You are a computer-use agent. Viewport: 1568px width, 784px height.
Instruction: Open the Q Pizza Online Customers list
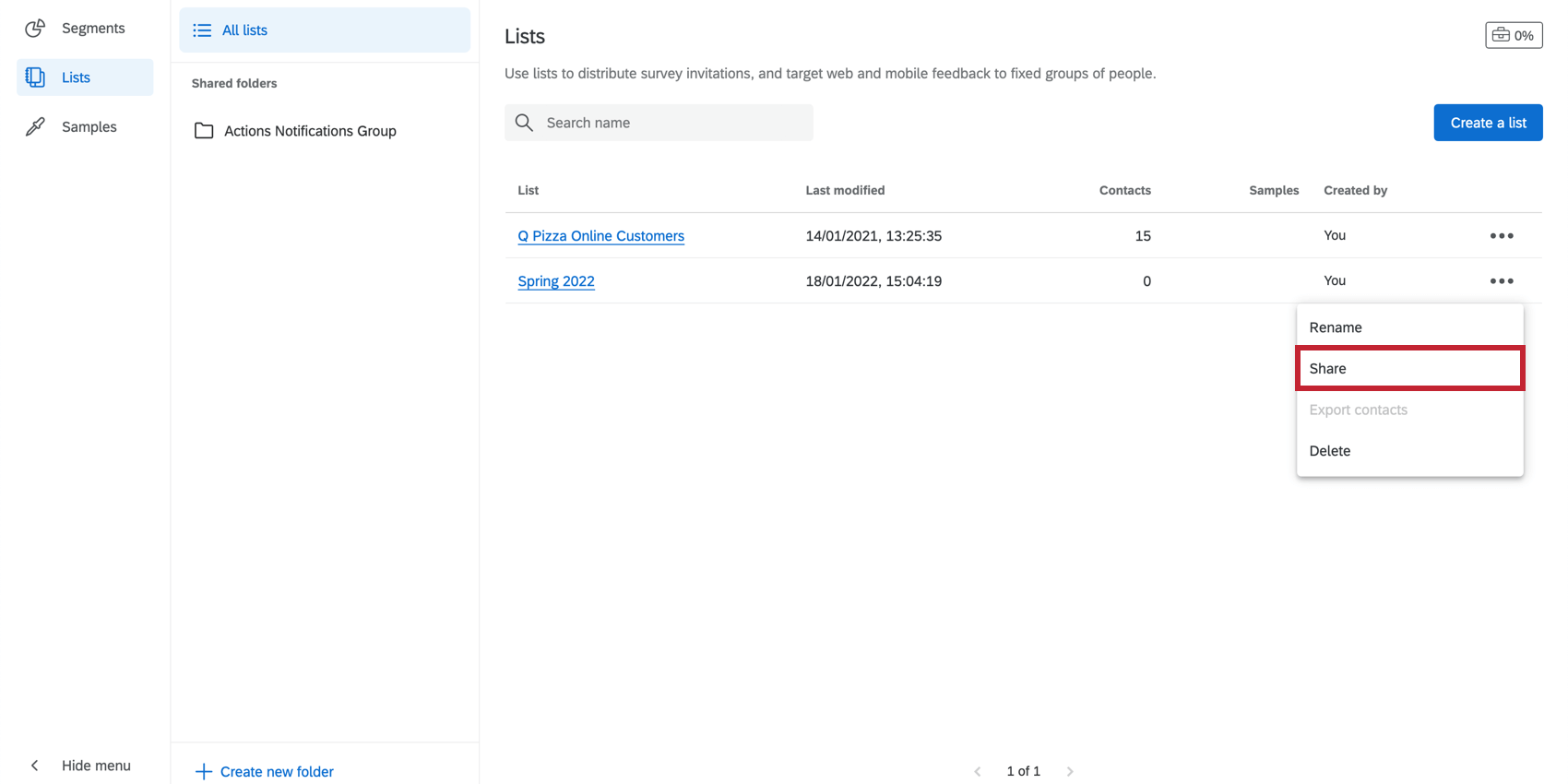pos(600,236)
